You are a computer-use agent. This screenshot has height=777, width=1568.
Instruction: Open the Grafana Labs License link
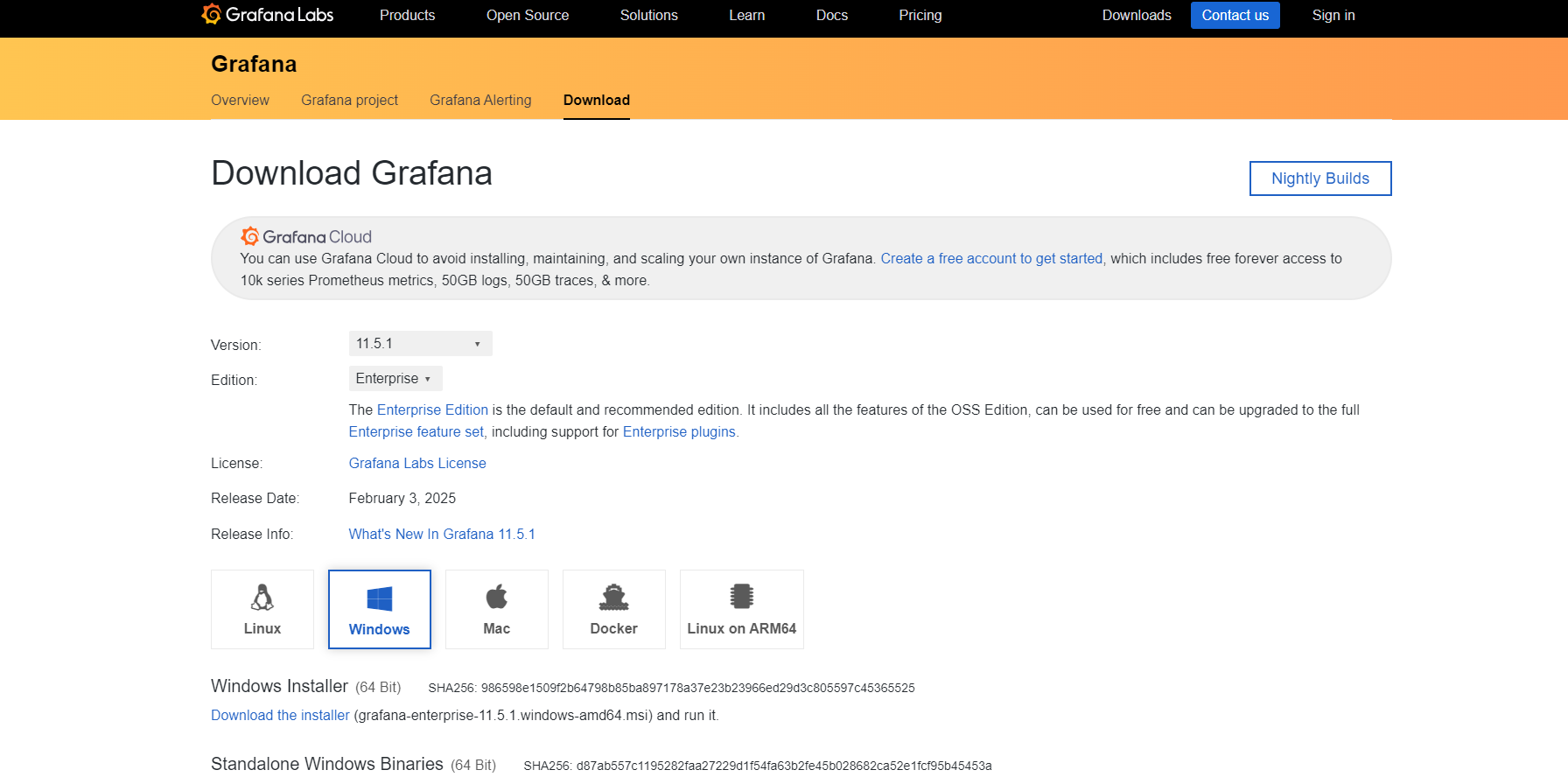(417, 463)
